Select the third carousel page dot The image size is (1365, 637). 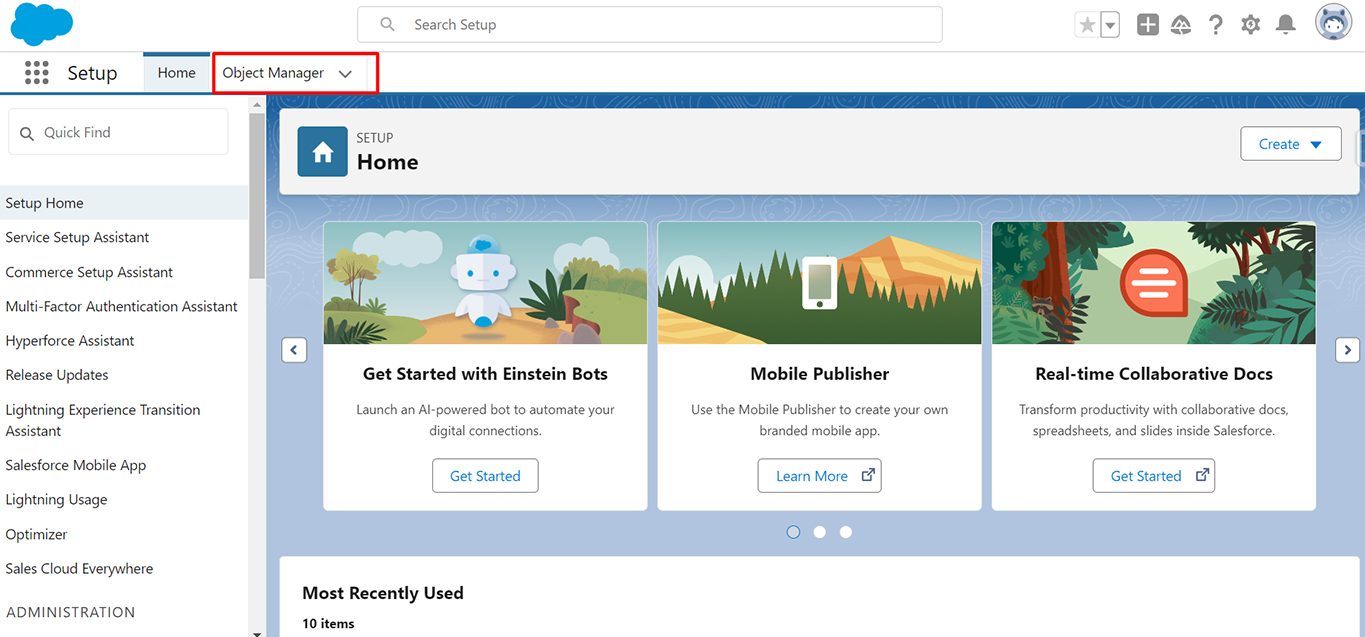click(x=846, y=532)
